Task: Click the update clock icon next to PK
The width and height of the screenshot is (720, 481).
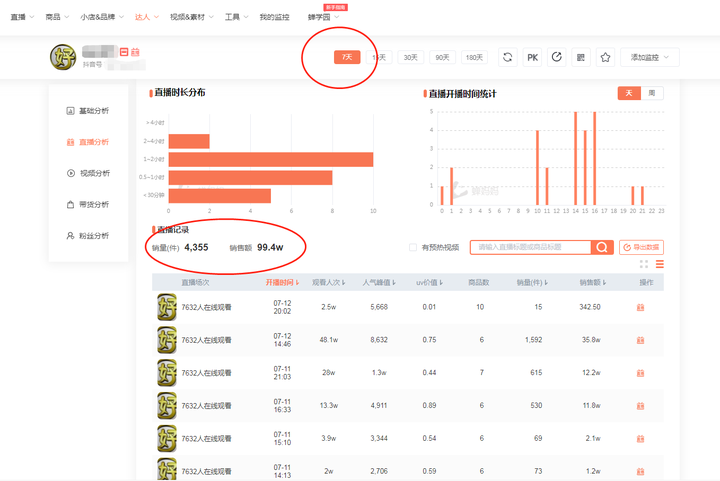Action: click(x=557, y=57)
